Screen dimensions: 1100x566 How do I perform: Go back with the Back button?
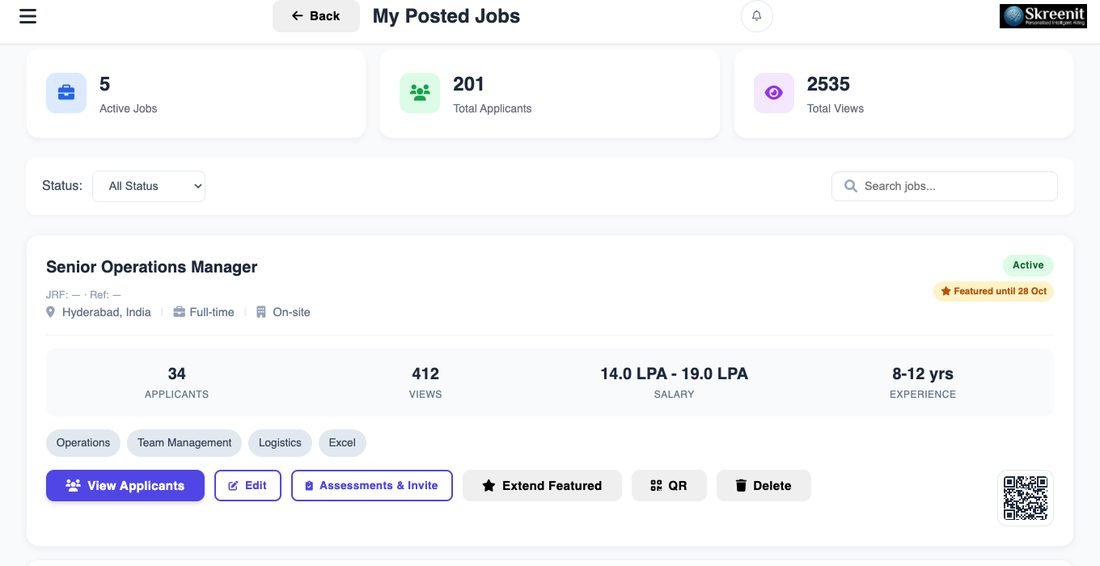(316, 16)
